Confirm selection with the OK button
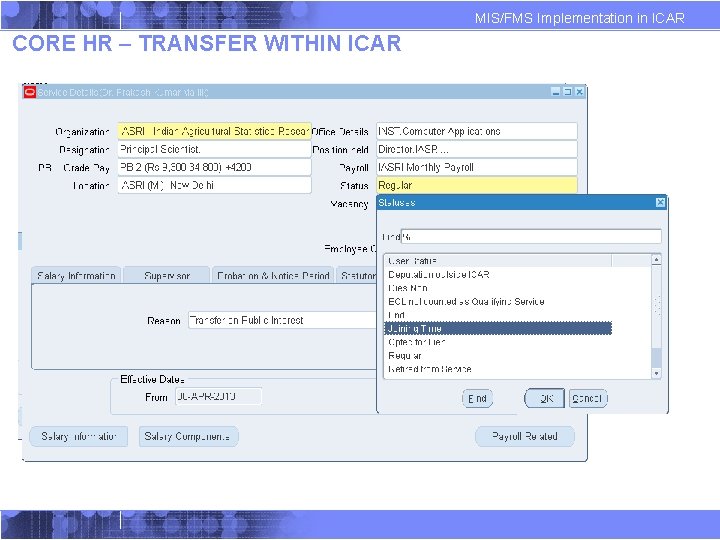720x540 pixels. (545, 399)
